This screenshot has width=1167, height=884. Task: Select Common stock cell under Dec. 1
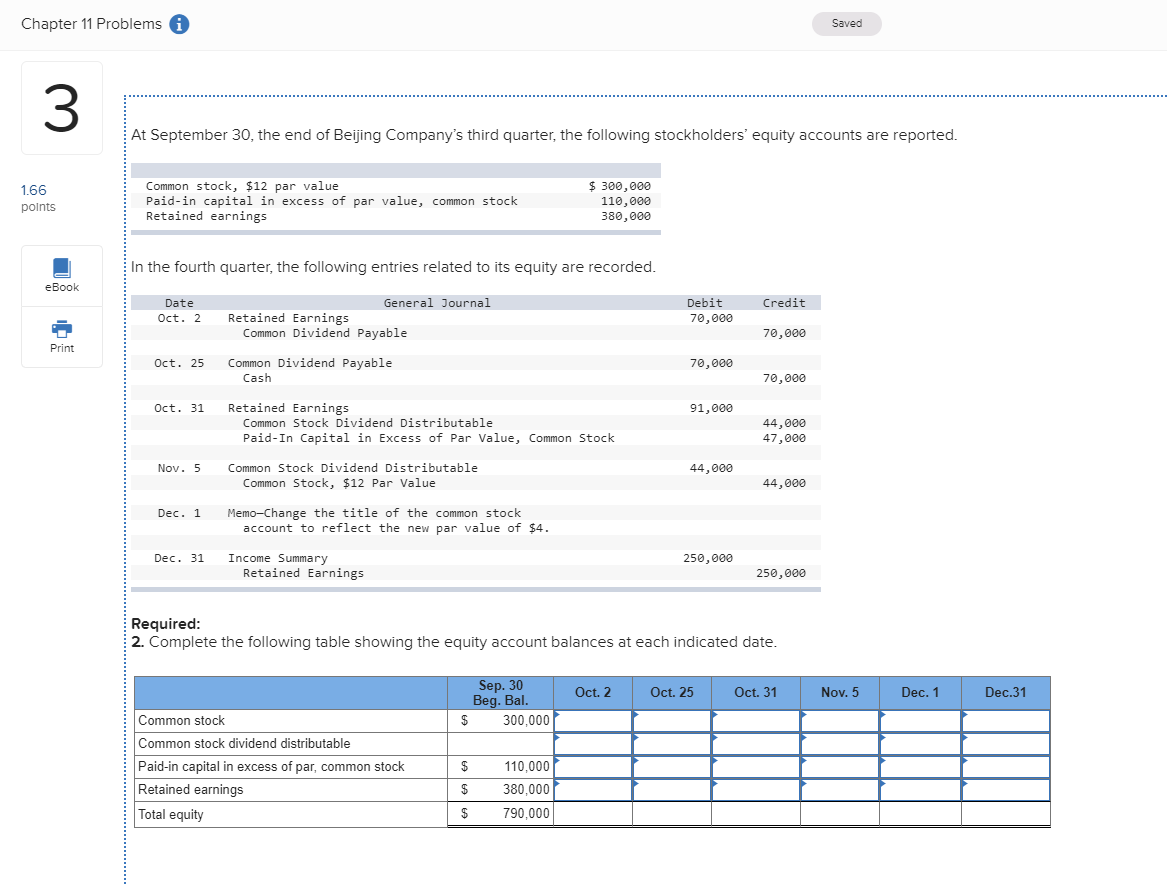(x=920, y=721)
